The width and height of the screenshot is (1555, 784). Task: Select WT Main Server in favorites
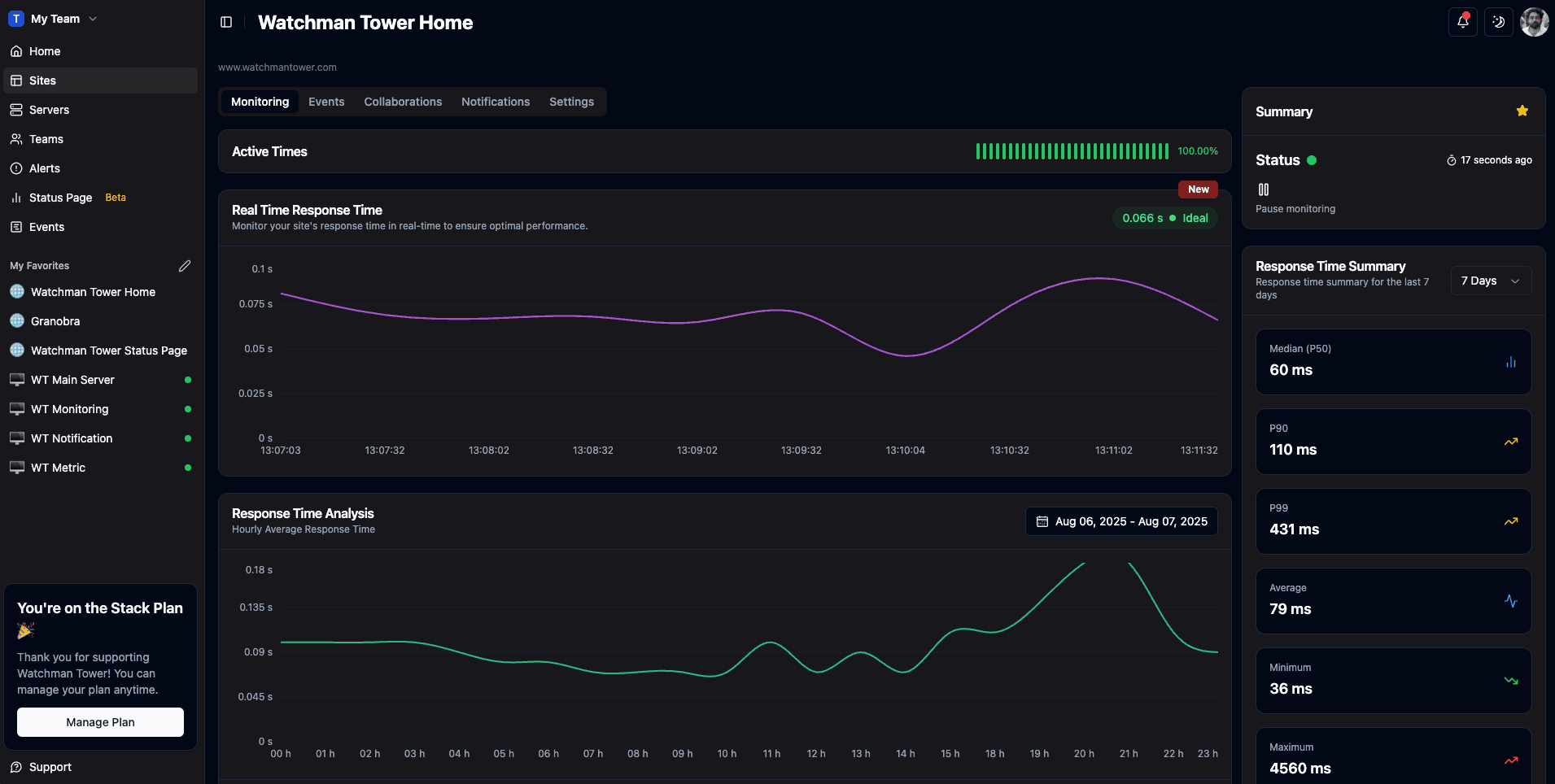(x=72, y=380)
